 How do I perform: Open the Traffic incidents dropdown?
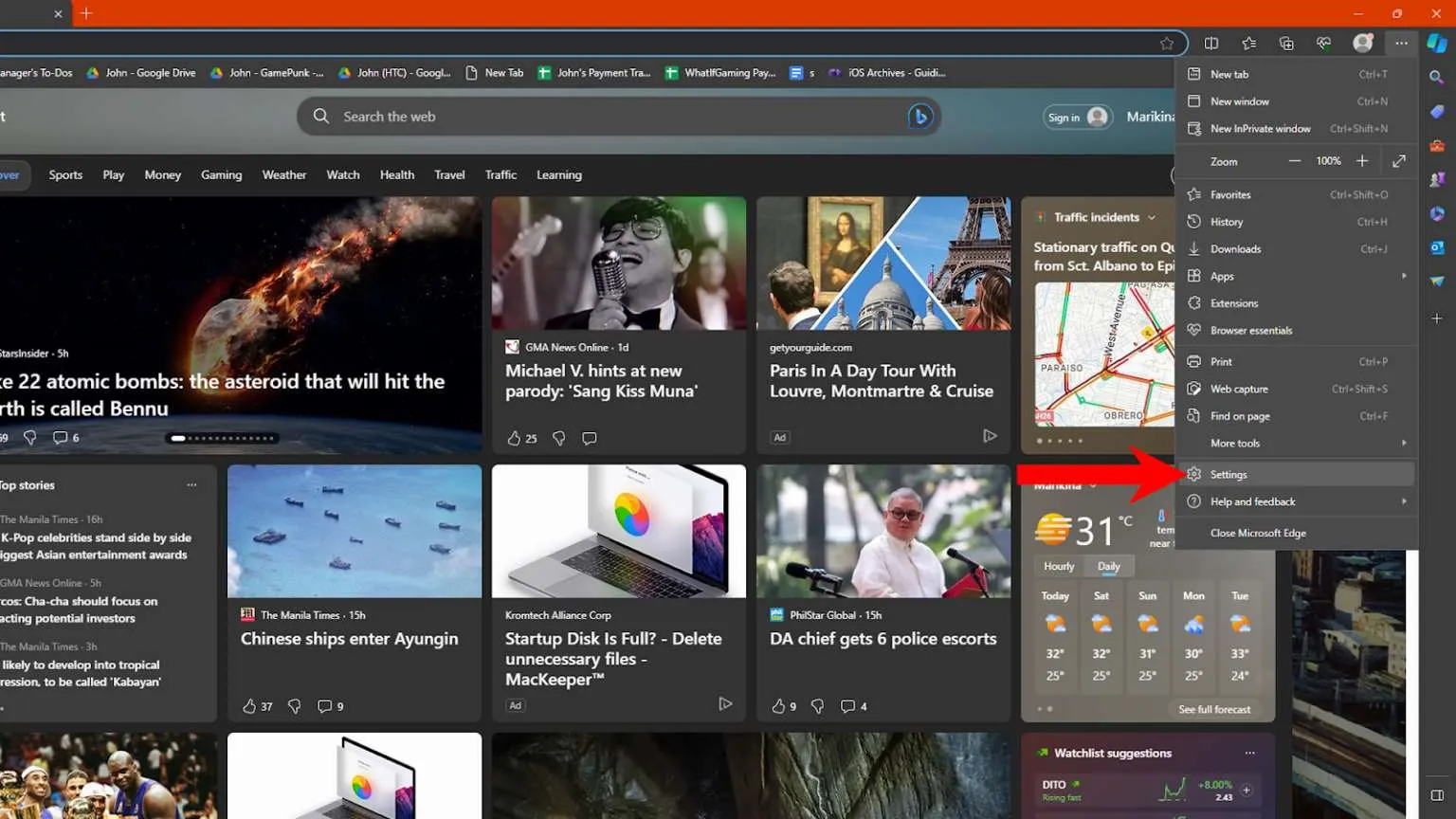point(1152,217)
